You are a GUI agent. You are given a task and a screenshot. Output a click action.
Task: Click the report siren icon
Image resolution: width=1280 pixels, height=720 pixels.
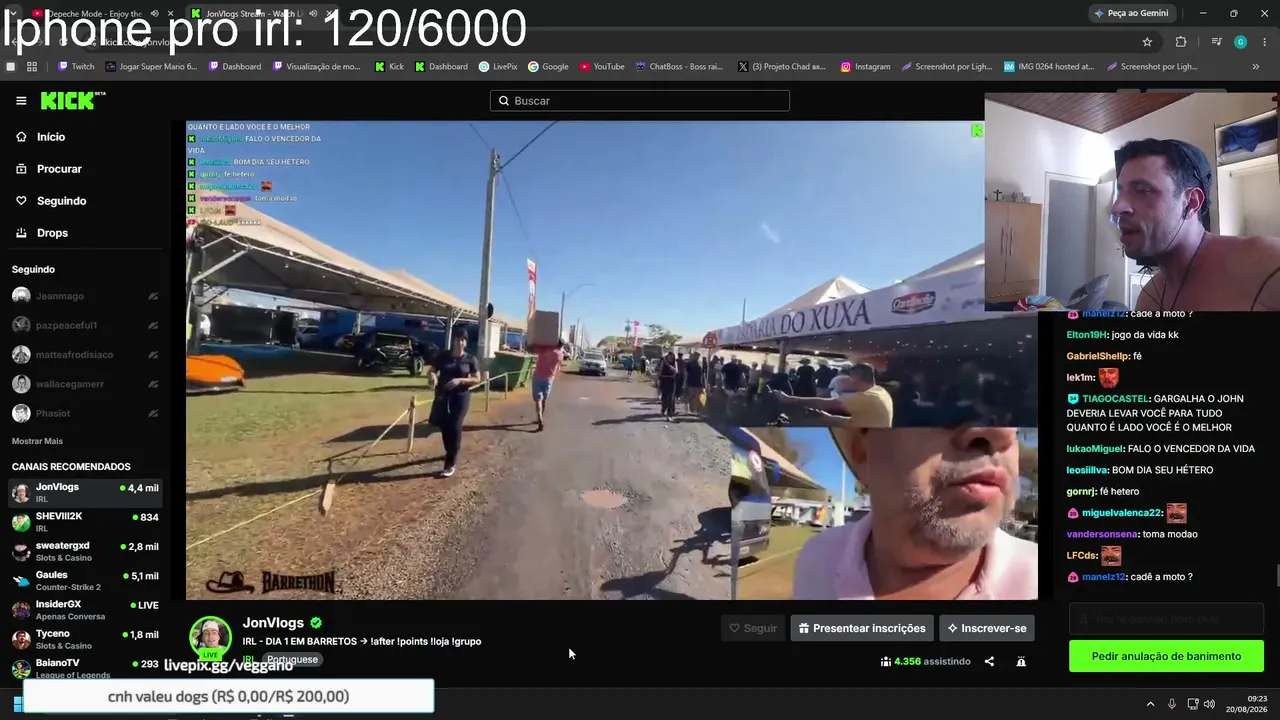coord(1021,661)
